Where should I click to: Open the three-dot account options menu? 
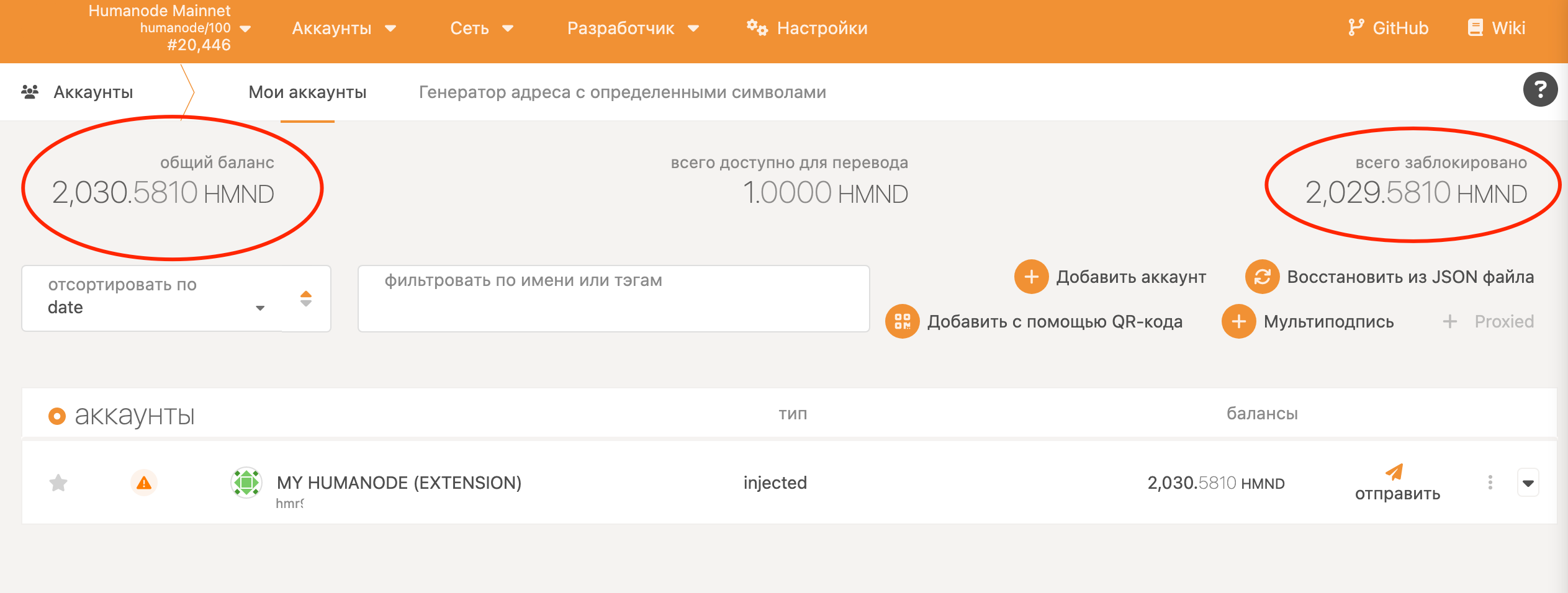(x=1490, y=483)
